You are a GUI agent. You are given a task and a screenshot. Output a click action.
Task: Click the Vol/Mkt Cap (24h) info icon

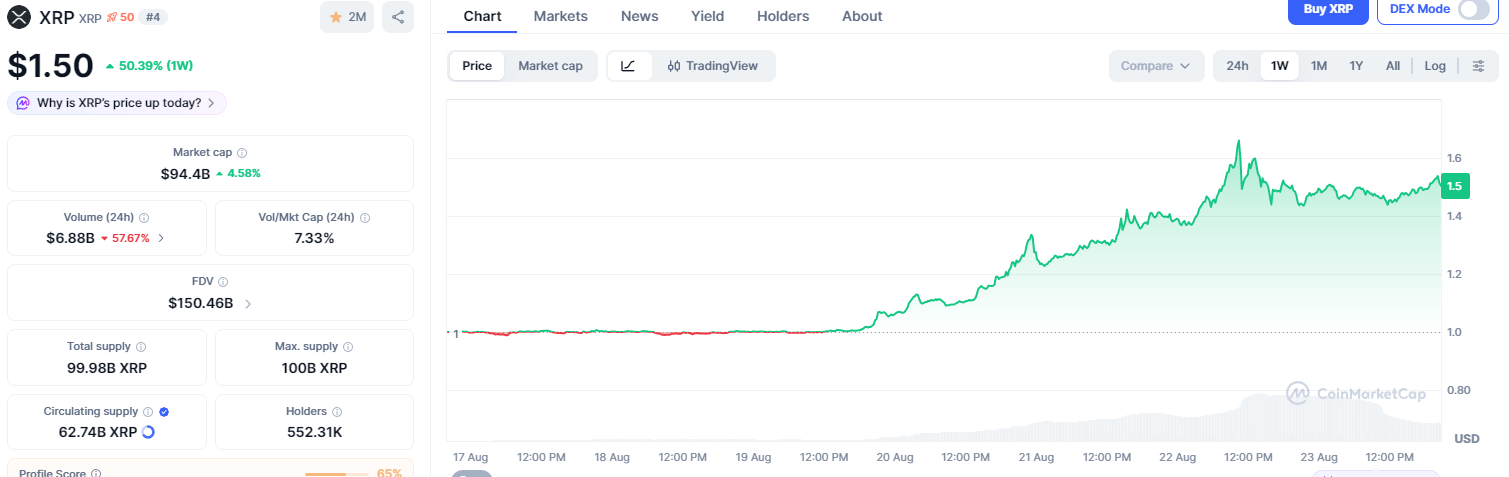[365, 218]
